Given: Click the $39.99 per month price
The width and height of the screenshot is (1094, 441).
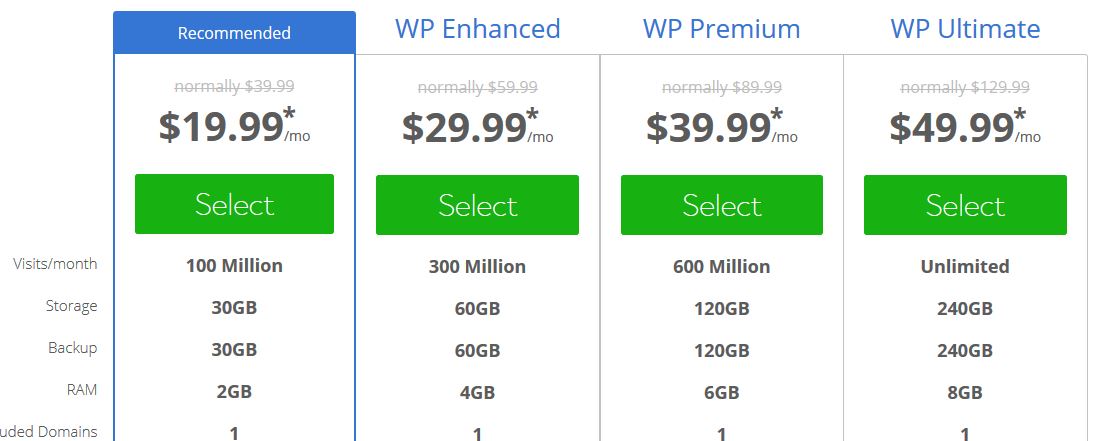Looking at the screenshot, I should coord(721,127).
